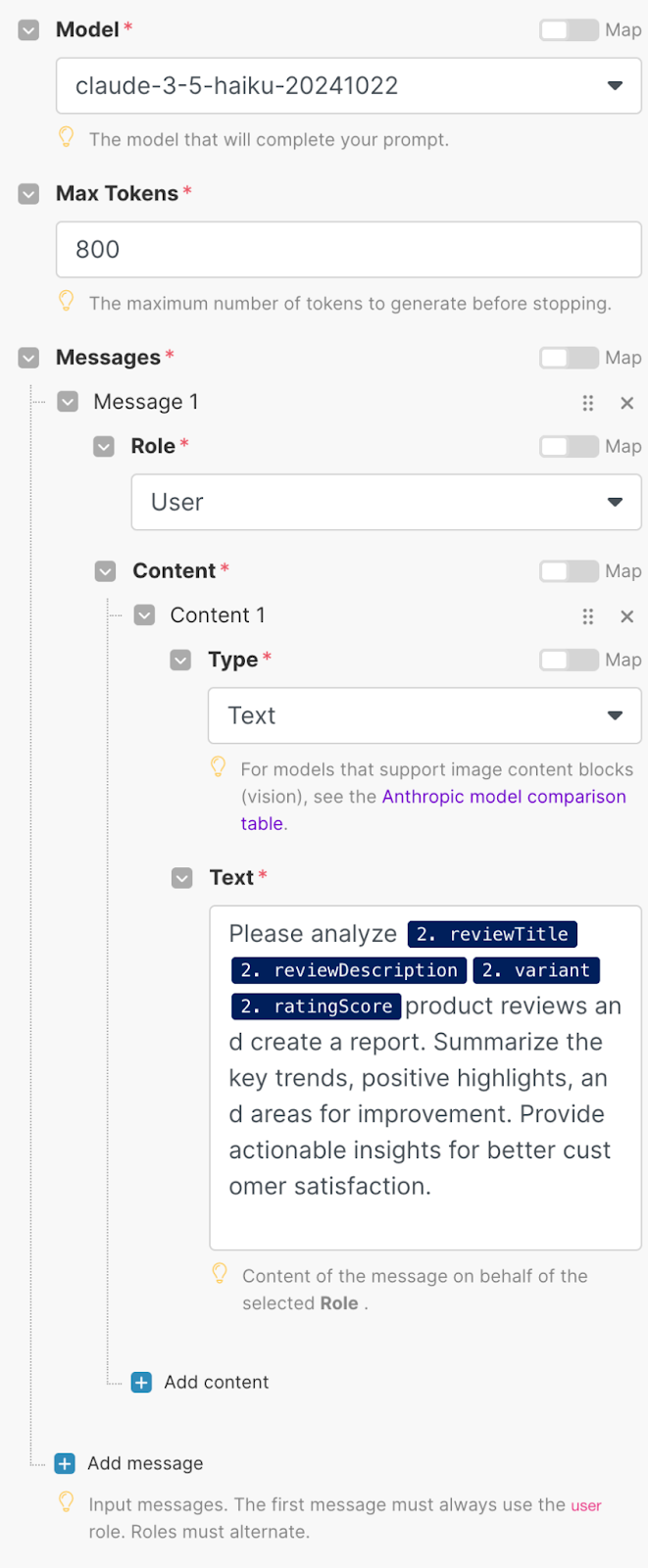The width and height of the screenshot is (648, 1568).
Task: Remove Message 1 with the X icon
Action: [x=627, y=403]
